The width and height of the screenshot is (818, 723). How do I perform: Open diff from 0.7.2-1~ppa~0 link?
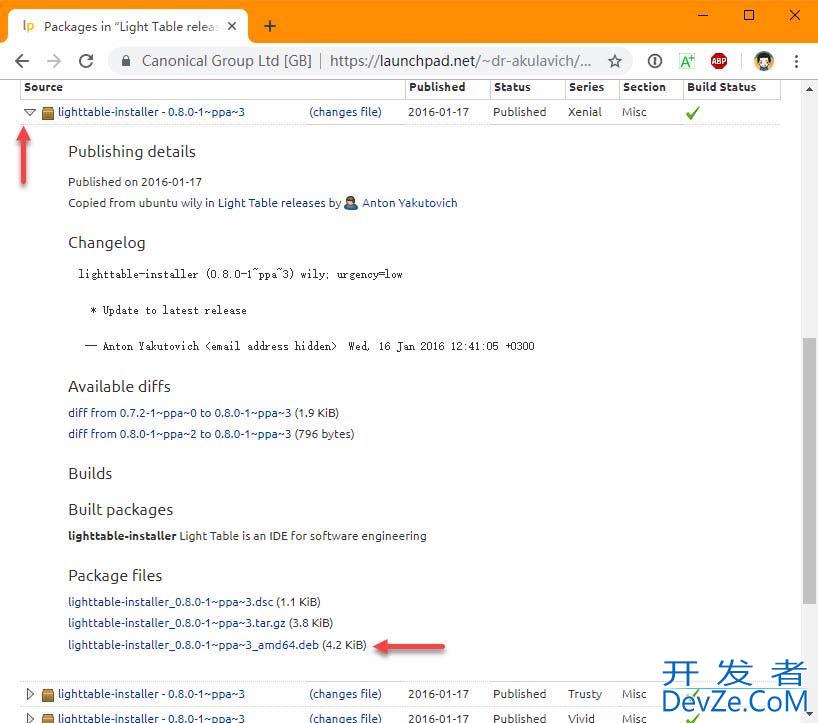(179, 413)
